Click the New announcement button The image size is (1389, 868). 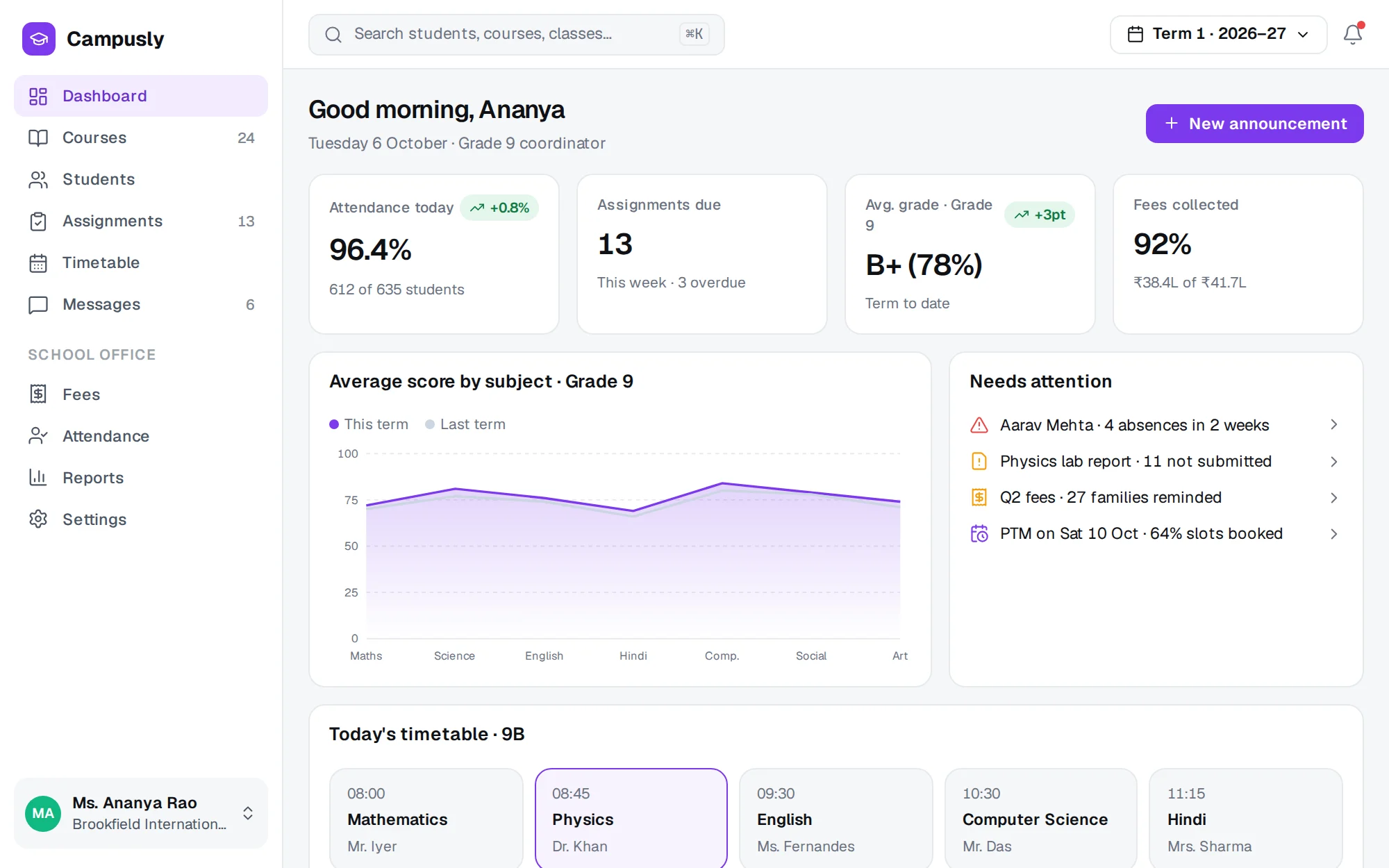pyautogui.click(x=1254, y=124)
